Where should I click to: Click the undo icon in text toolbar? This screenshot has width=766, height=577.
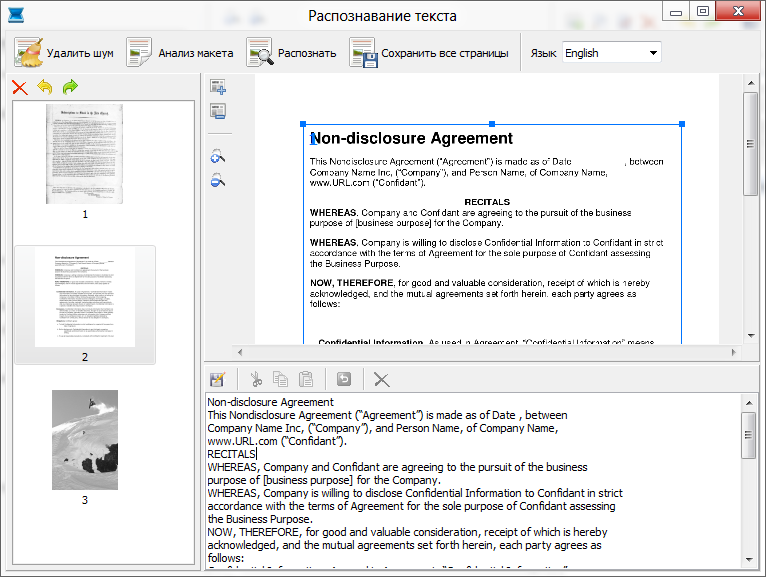(344, 379)
